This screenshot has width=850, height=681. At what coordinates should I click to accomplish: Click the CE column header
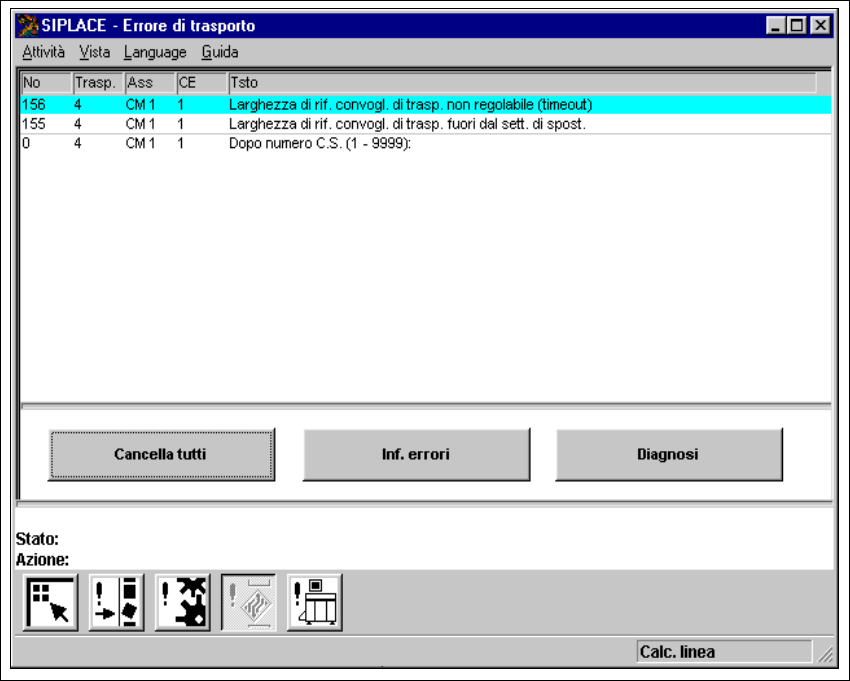[202, 83]
